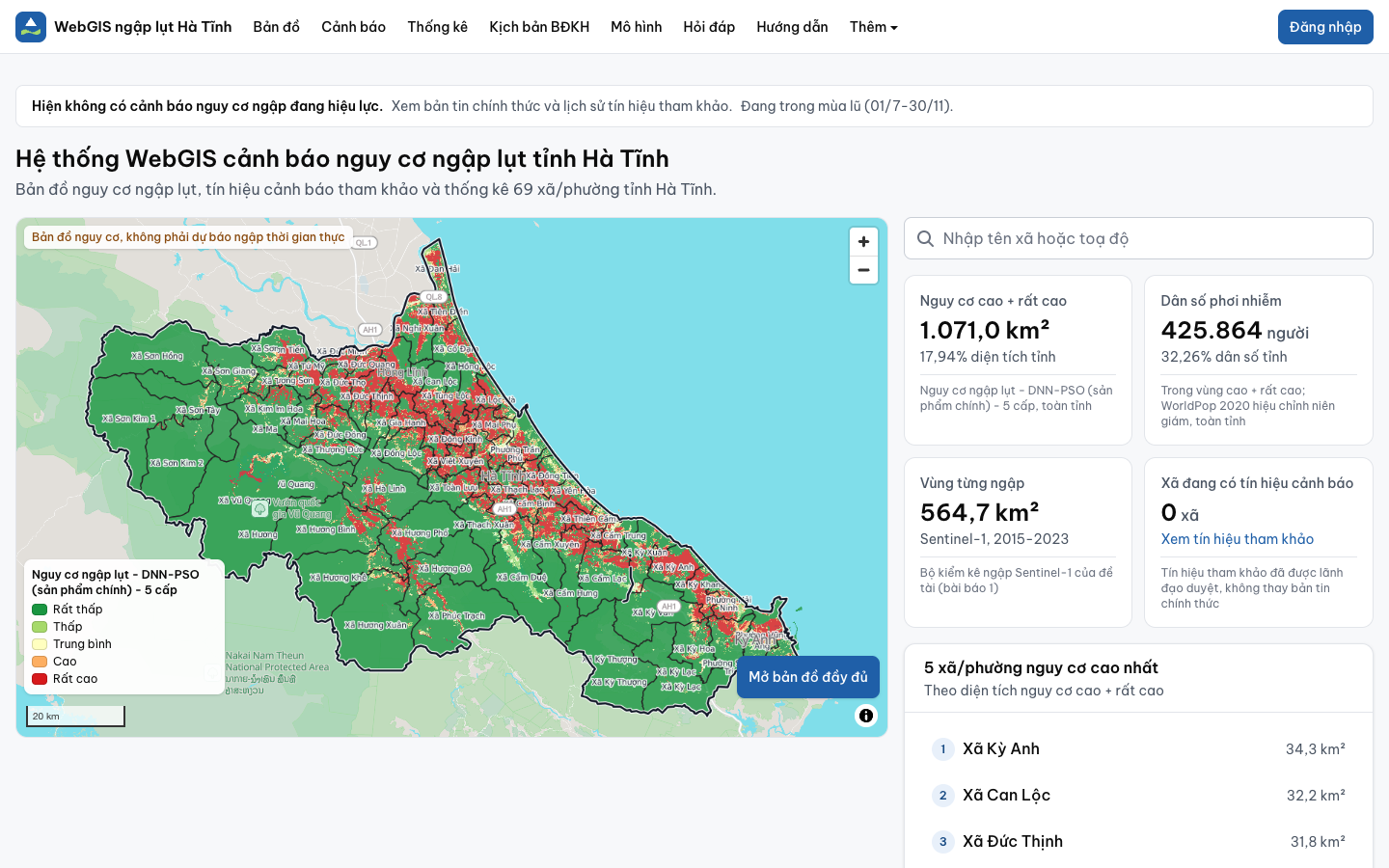Click the map disclaimer label about nguy cơ

(x=188, y=237)
